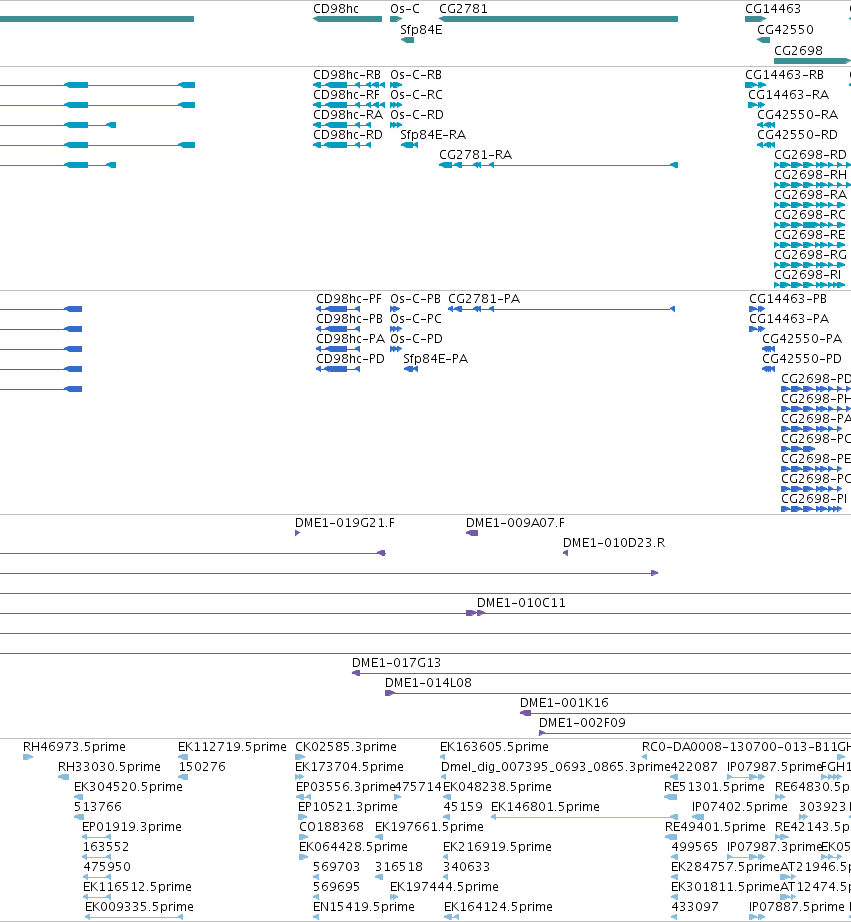Click transcript CG2698-RI

point(809,285)
